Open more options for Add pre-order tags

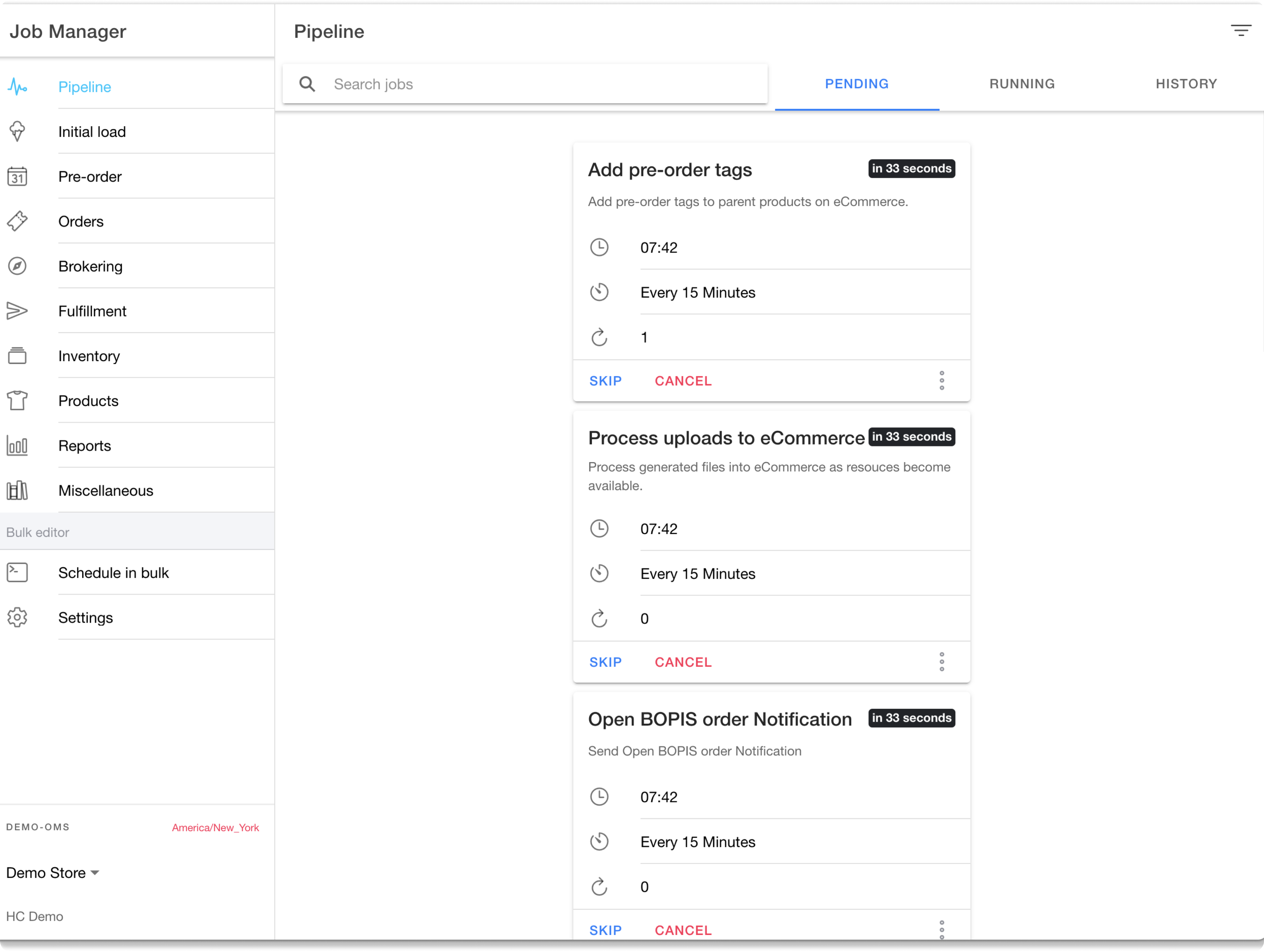[x=942, y=380]
